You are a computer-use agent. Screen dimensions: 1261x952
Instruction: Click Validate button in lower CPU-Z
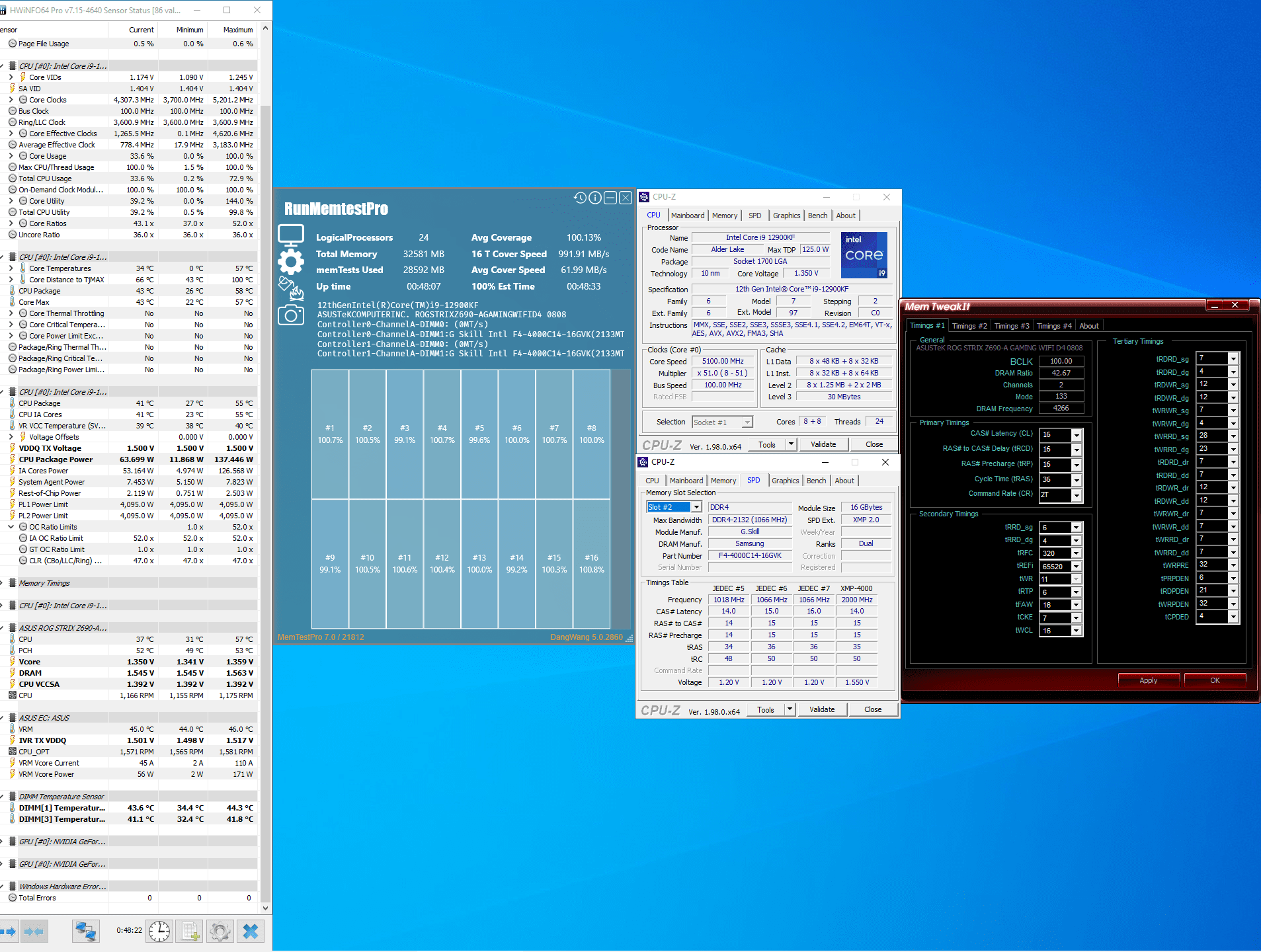point(822,709)
